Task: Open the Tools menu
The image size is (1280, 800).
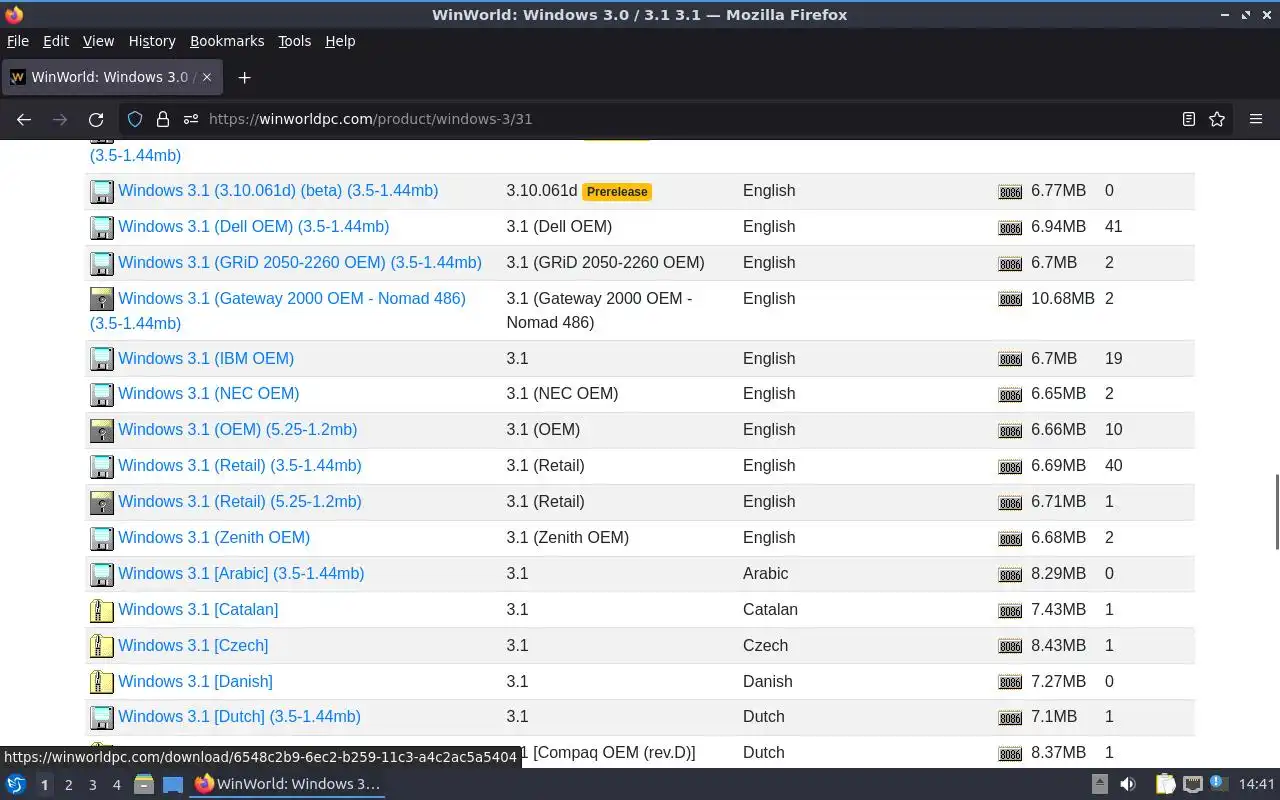Action: pyautogui.click(x=295, y=41)
